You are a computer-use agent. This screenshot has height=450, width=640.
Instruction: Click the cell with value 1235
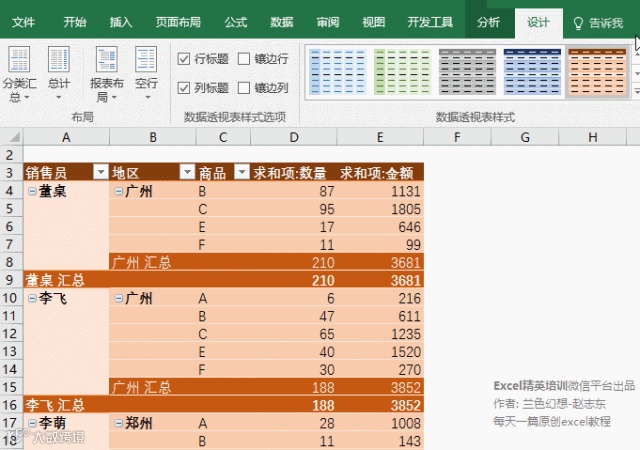[380, 334]
